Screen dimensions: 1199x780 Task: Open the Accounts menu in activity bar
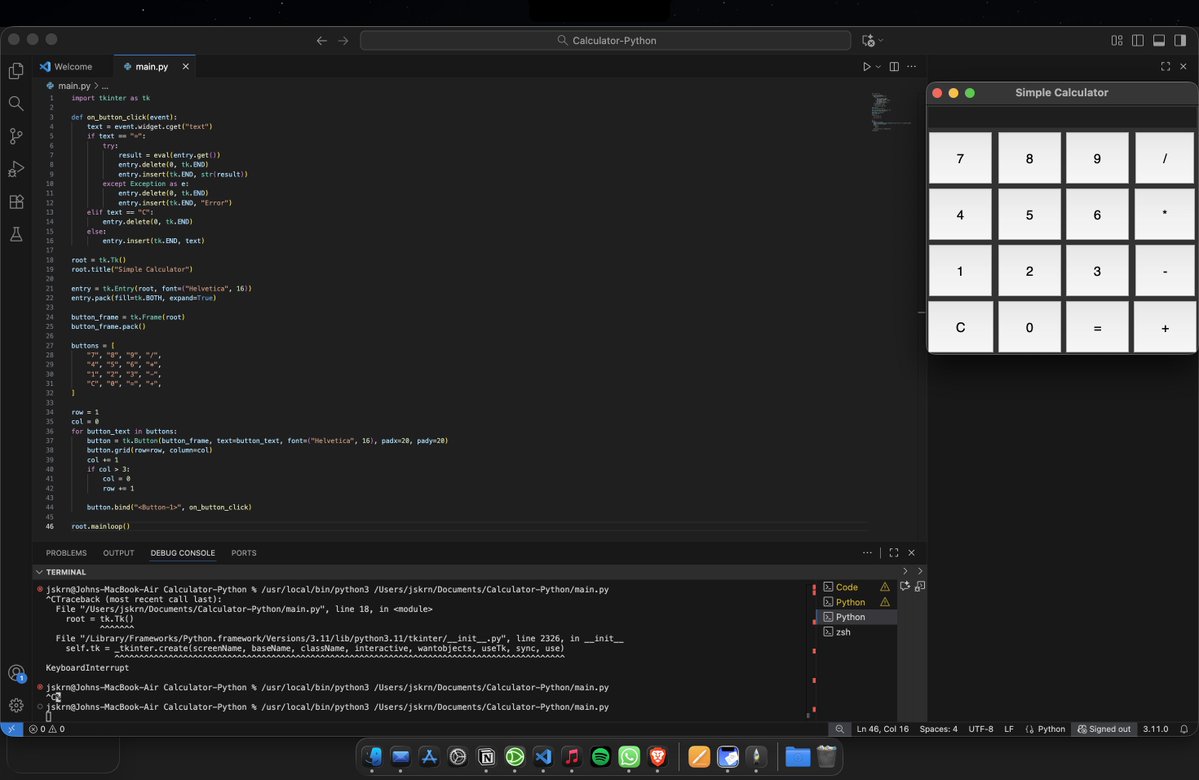tap(16, 673)
